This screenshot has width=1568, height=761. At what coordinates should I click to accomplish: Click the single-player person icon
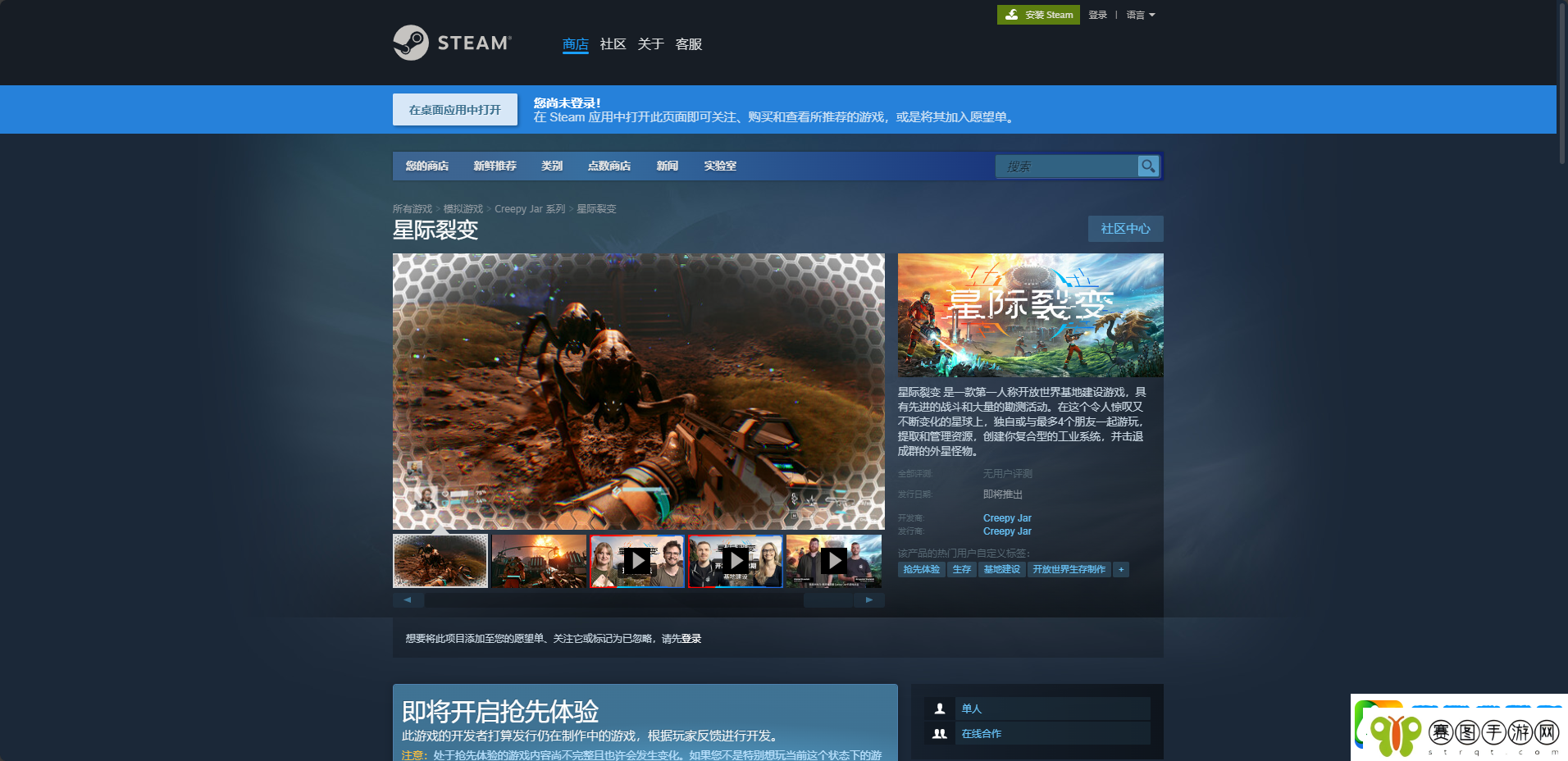tap(940, 709)
